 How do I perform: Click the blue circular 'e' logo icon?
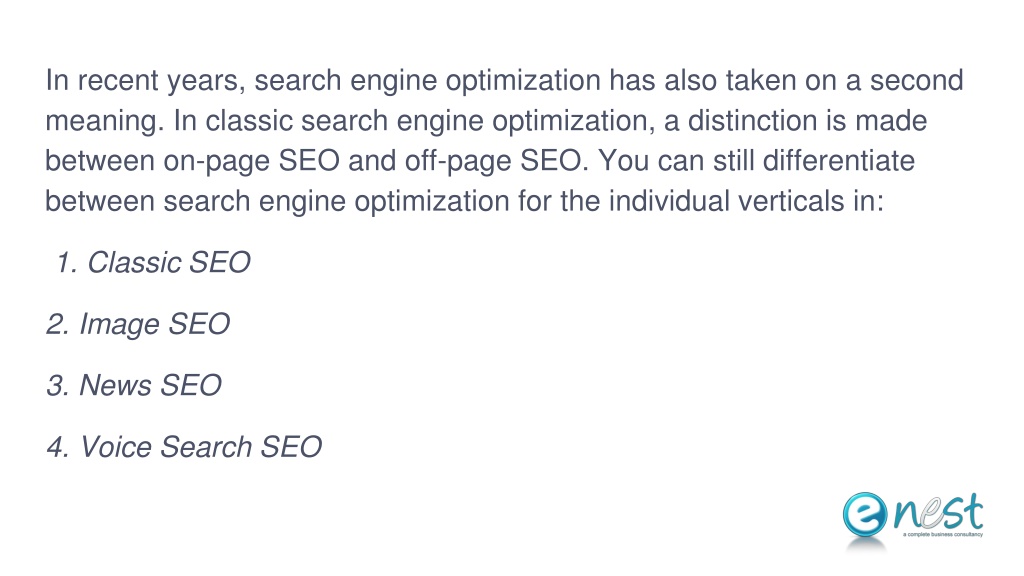[865, 514]
